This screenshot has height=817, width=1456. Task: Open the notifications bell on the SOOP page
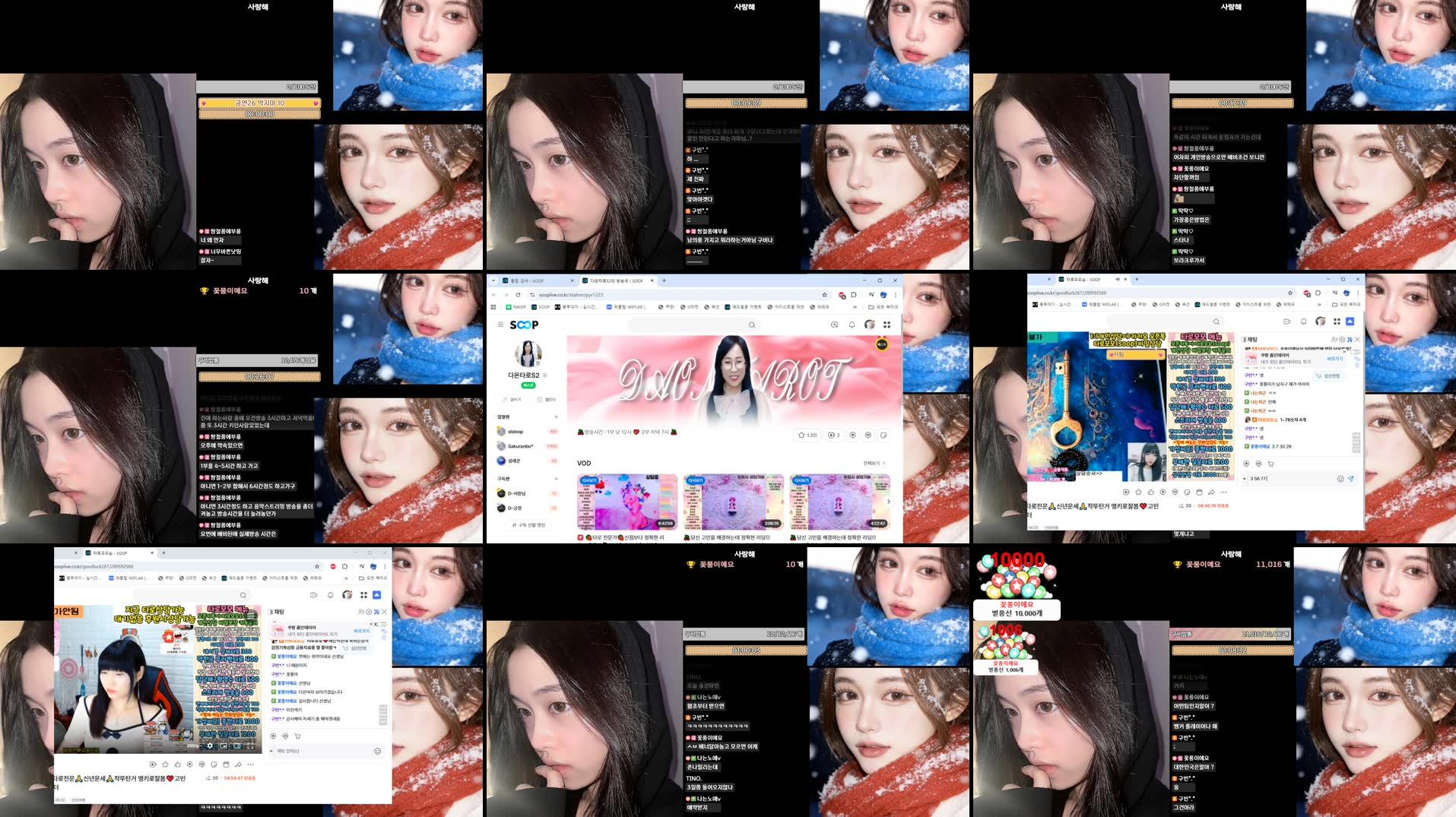[852, 325]
